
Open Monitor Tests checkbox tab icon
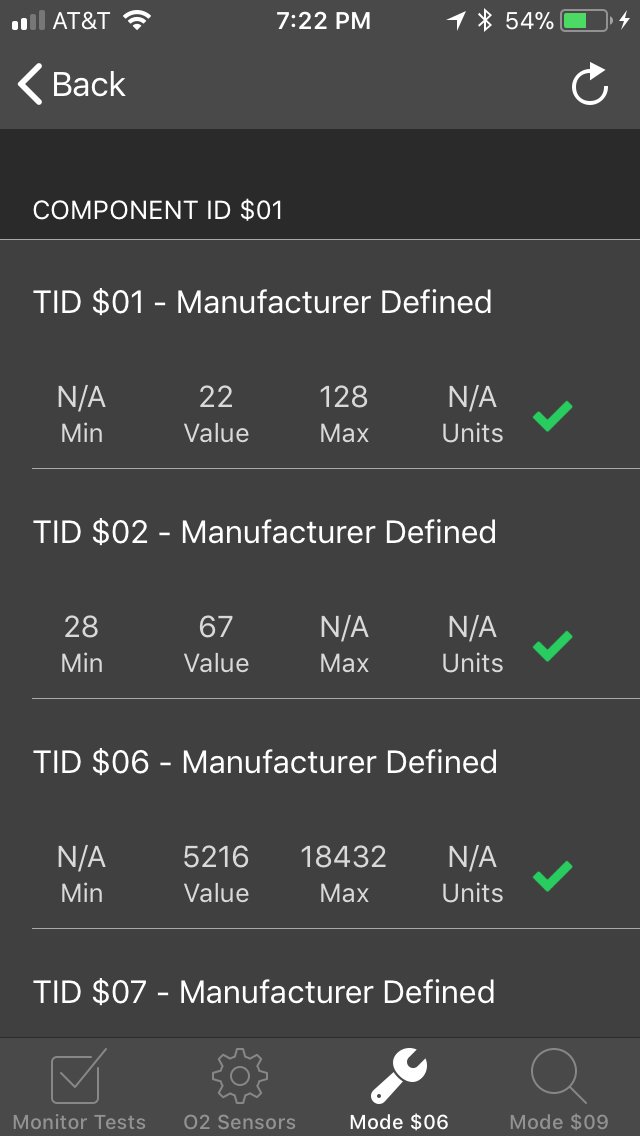click(78, 1076)
